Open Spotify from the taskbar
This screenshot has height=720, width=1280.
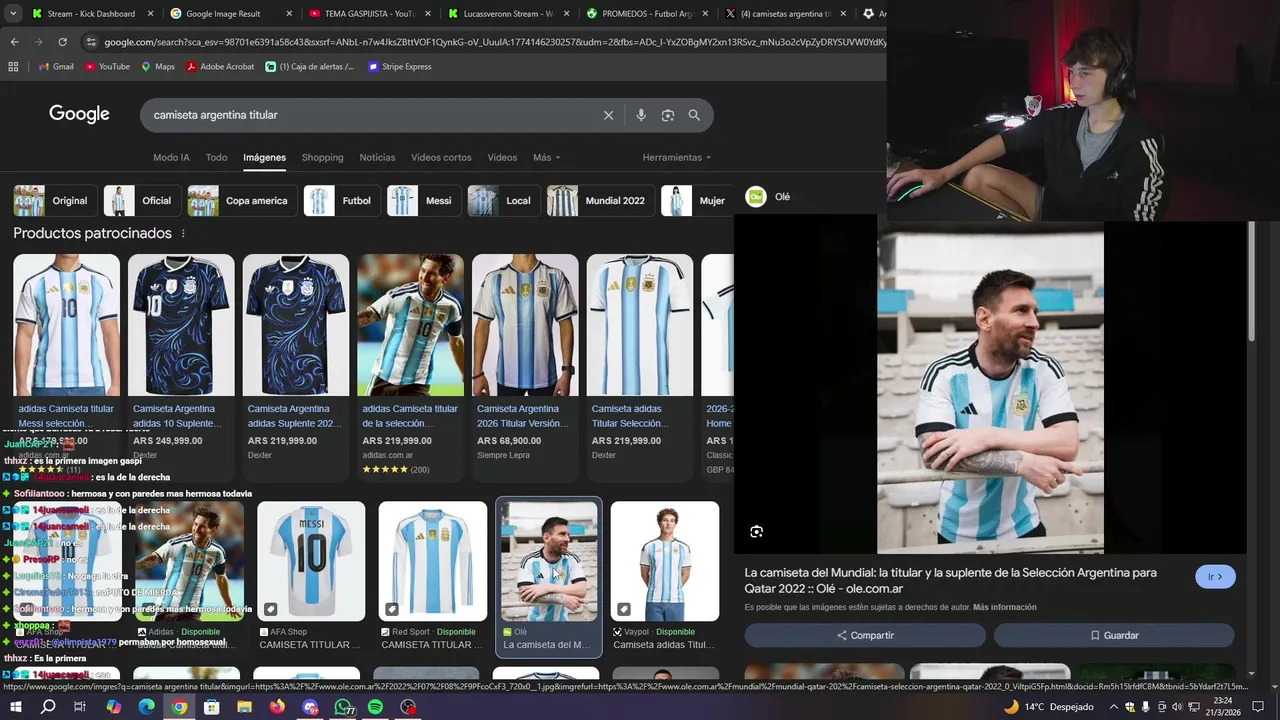[x=375, y=707]
